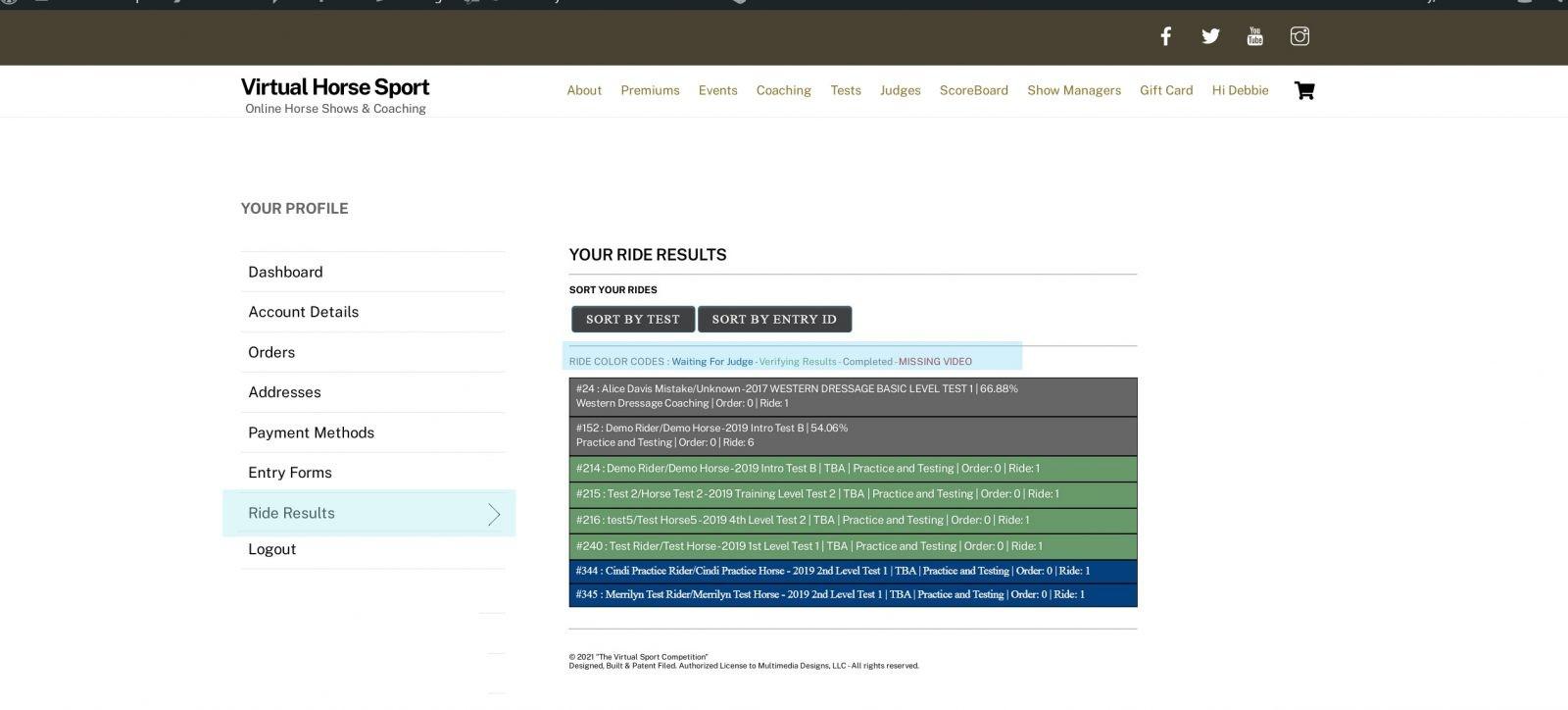
Task: Click the Sort By Entry ID button
Action: pyautogui.click(x=773, y=319)
